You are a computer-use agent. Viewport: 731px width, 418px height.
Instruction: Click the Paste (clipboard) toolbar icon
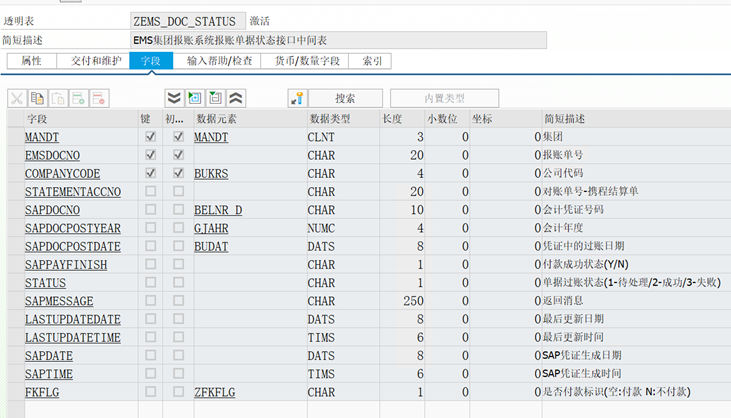tap(58, 98)
